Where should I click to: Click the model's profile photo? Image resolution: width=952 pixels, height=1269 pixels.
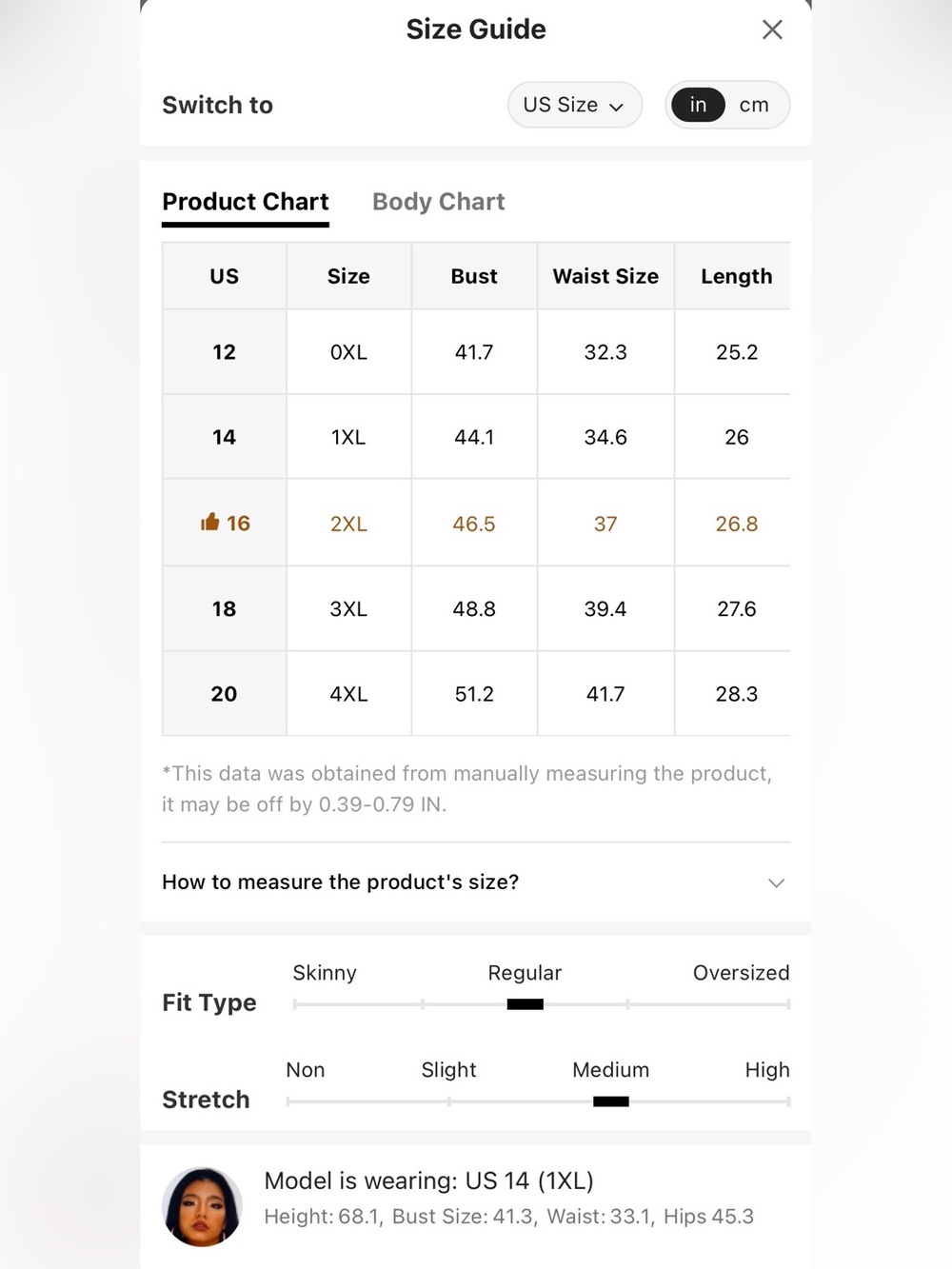coord(202,1207)
